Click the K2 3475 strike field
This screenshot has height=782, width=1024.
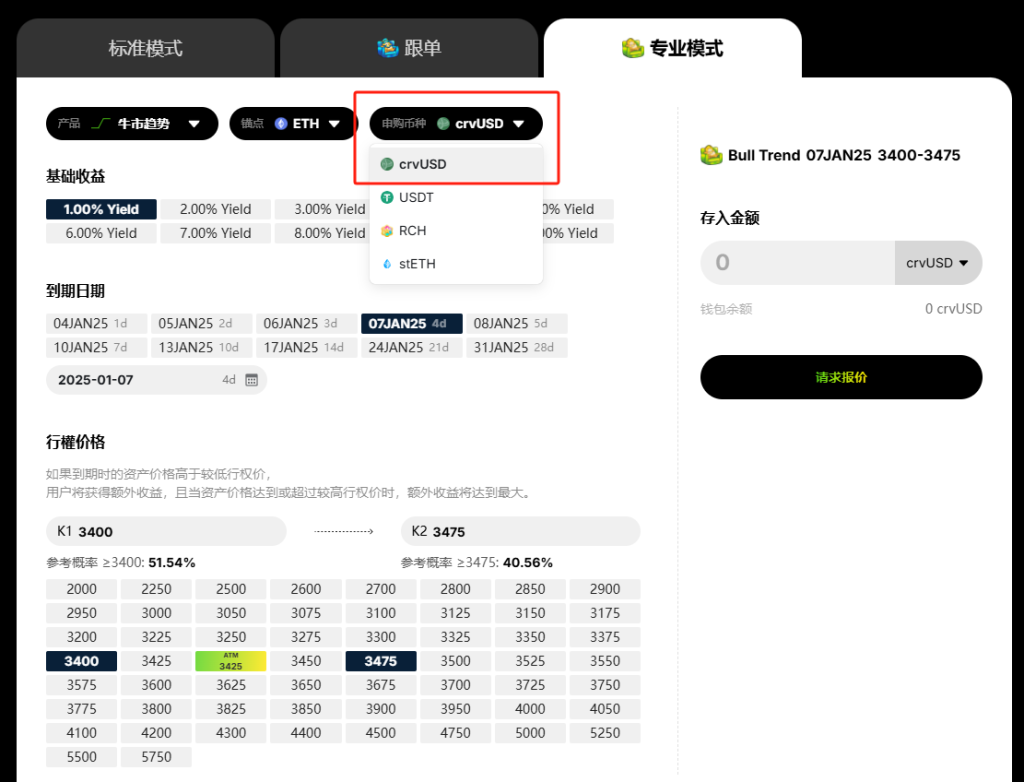[520, 531]
